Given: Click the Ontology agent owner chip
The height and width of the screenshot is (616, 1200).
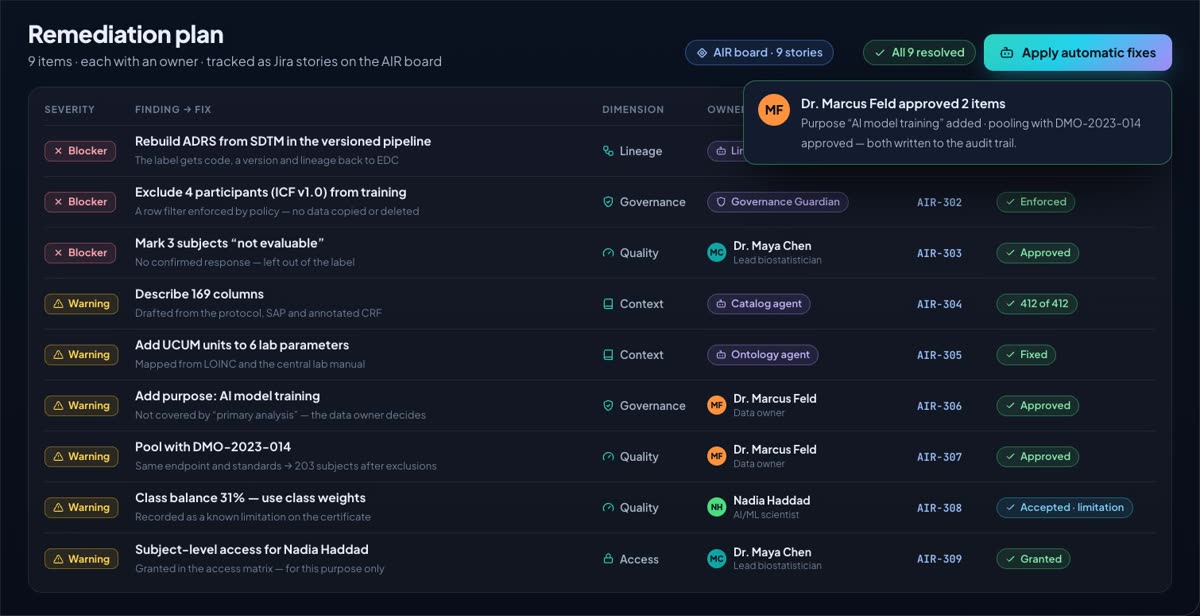Looking at the screenshot, I should click(763, 355).
